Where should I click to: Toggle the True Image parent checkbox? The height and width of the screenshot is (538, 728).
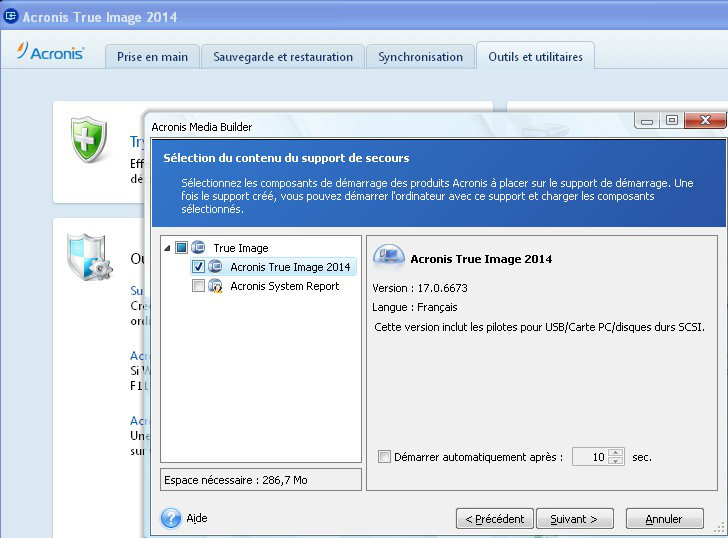tap(182, 247)
